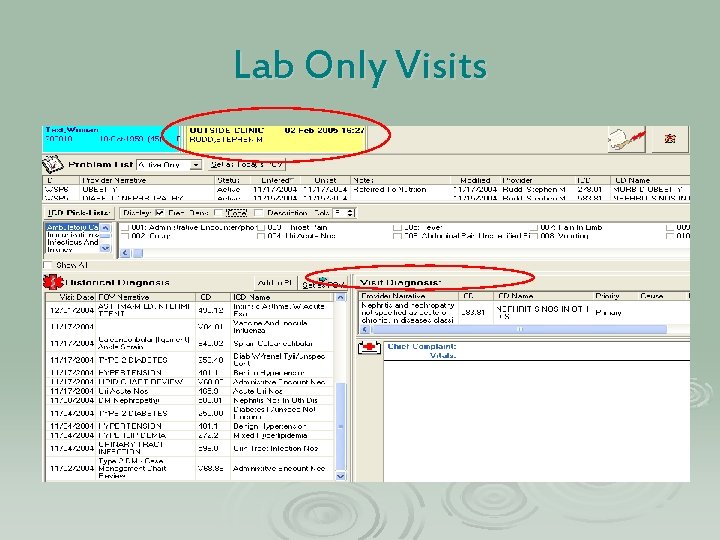The width and height of the screenshot is (720, 540).
Task: Check the 008 Vomiting pick list item
Action: (534, 236)
